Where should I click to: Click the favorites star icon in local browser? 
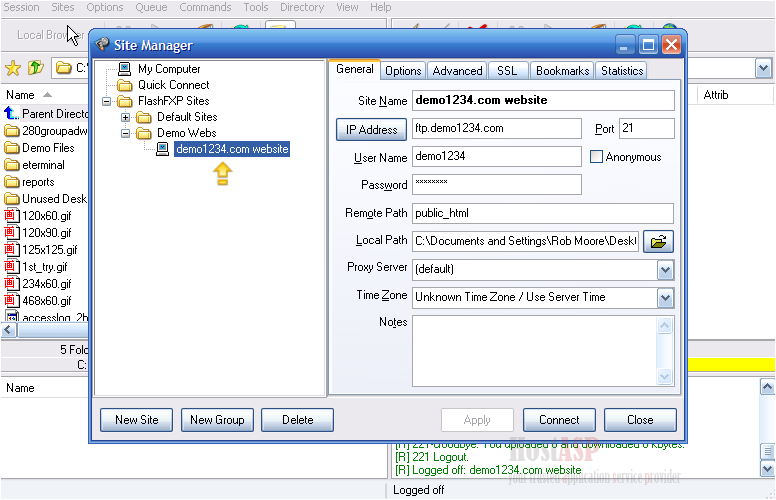[x=13, y=68]
